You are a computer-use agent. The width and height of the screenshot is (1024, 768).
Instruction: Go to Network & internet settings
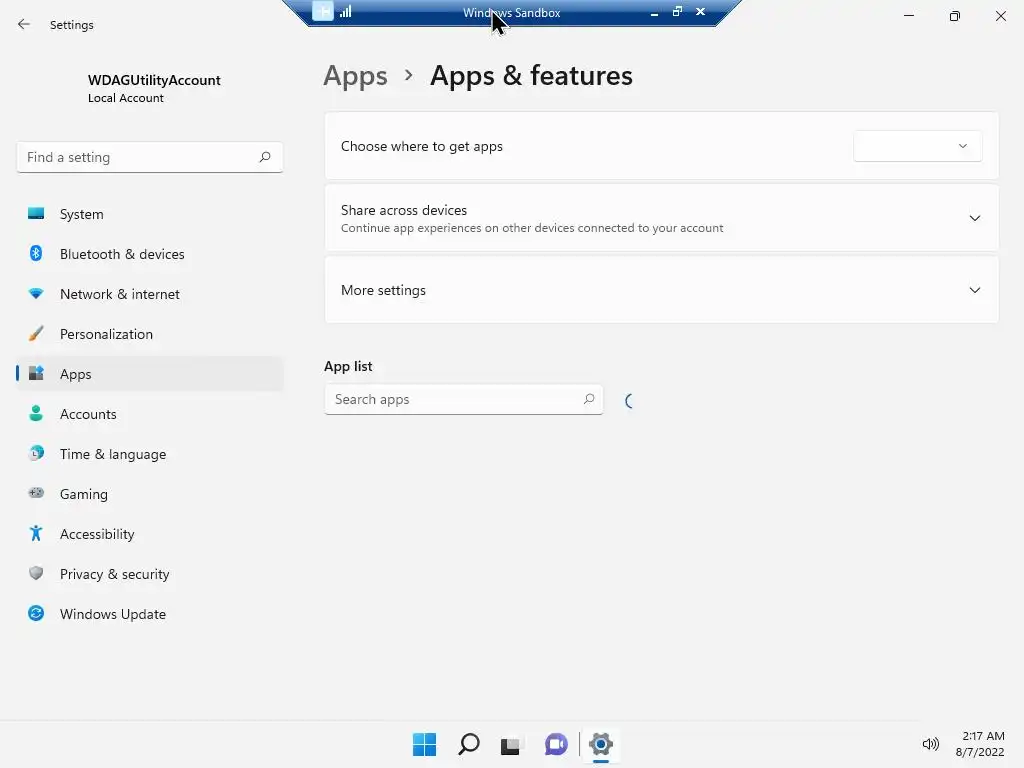(x=150, y=294)
